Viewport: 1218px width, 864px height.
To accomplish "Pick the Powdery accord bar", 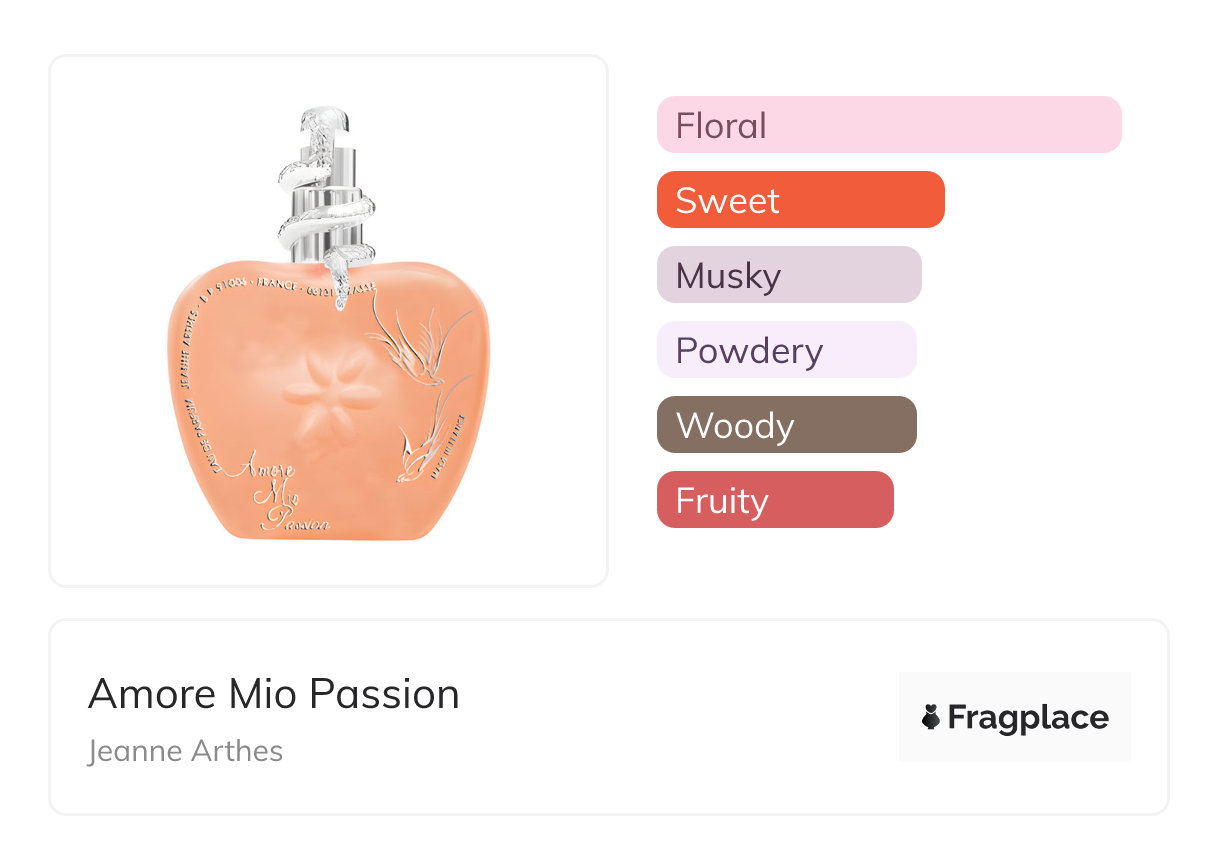I will click(786, 350).
